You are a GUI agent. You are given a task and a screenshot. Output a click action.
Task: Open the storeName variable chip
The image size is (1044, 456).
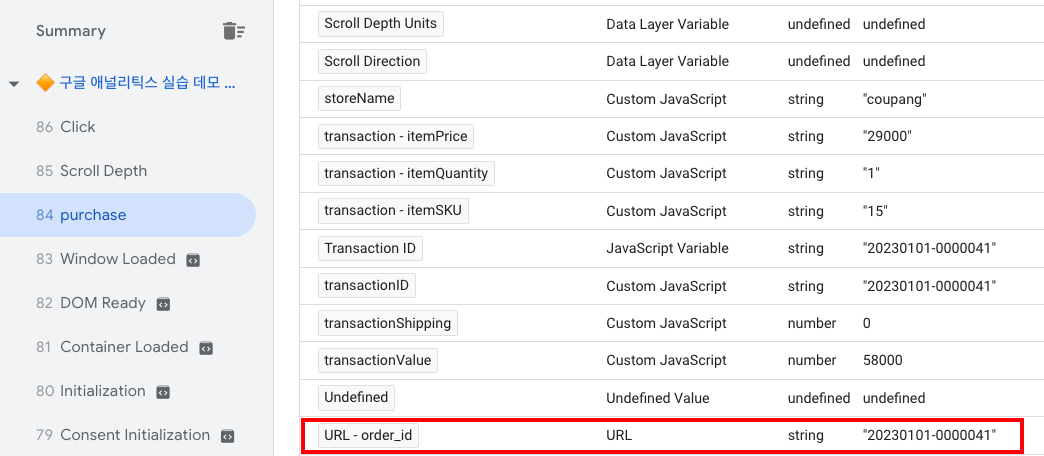pyautogui.click(x=359, y=99)
